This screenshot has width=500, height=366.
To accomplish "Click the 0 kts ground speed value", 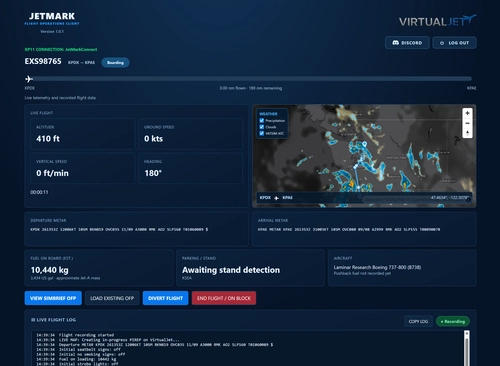I will [x=153, y=139].
